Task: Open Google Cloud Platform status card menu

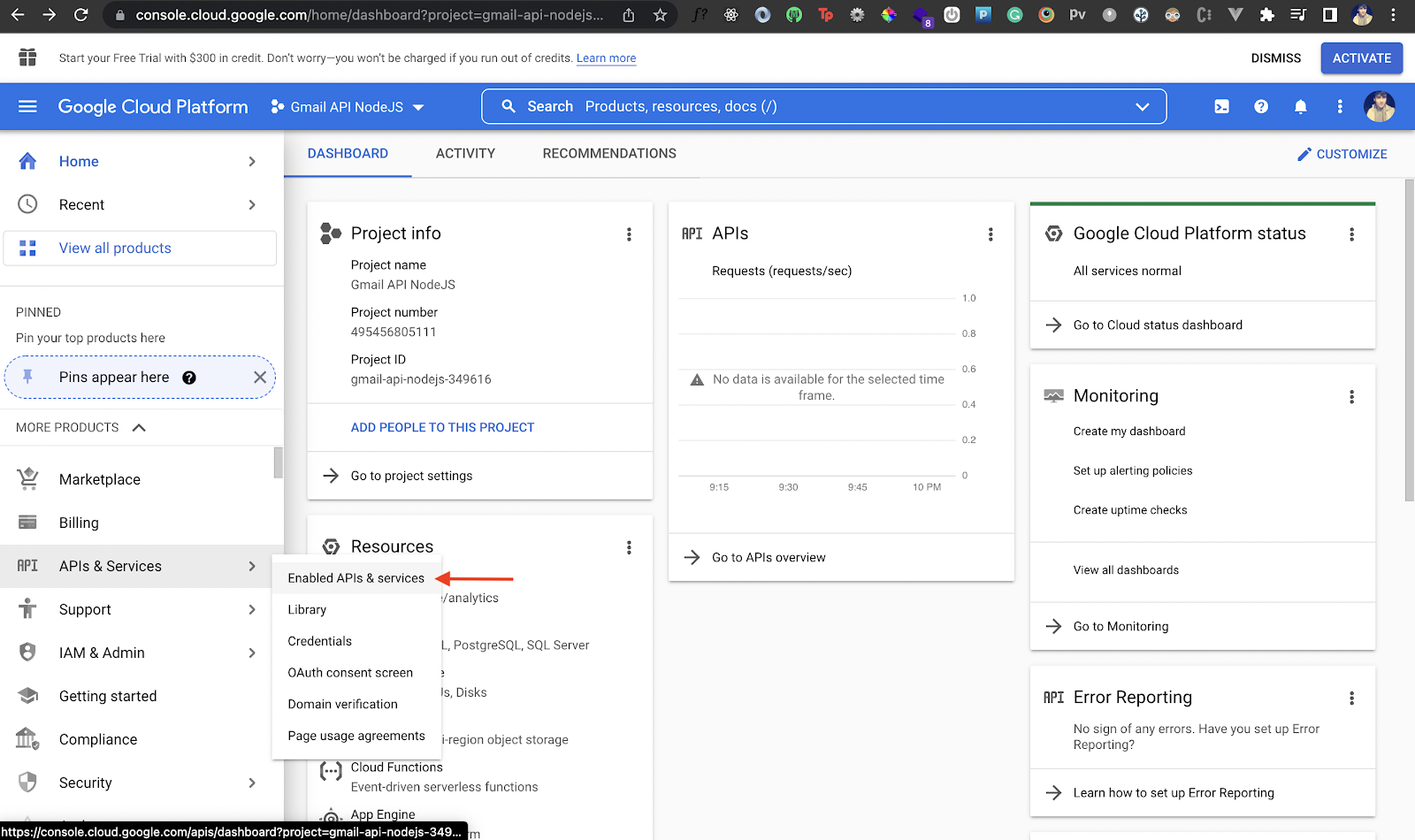Action: pyautogui.click(x=1351, y=234)
